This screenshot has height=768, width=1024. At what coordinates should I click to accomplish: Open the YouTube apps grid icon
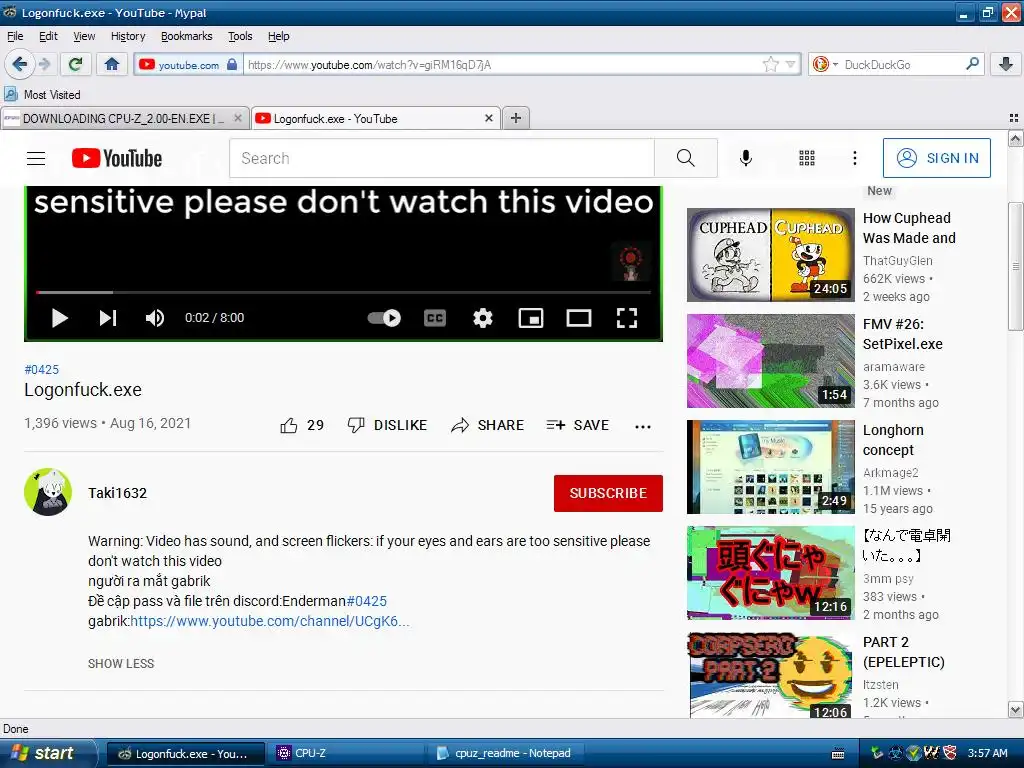click(807, 158)
